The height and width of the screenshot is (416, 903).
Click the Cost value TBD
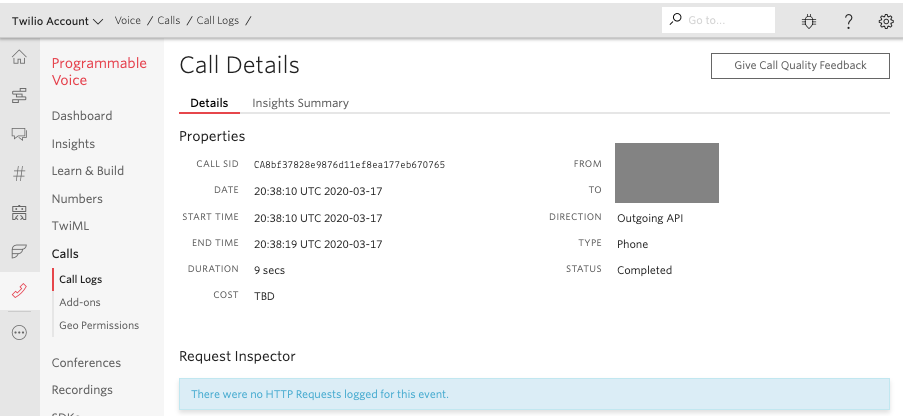pos(264,296)
